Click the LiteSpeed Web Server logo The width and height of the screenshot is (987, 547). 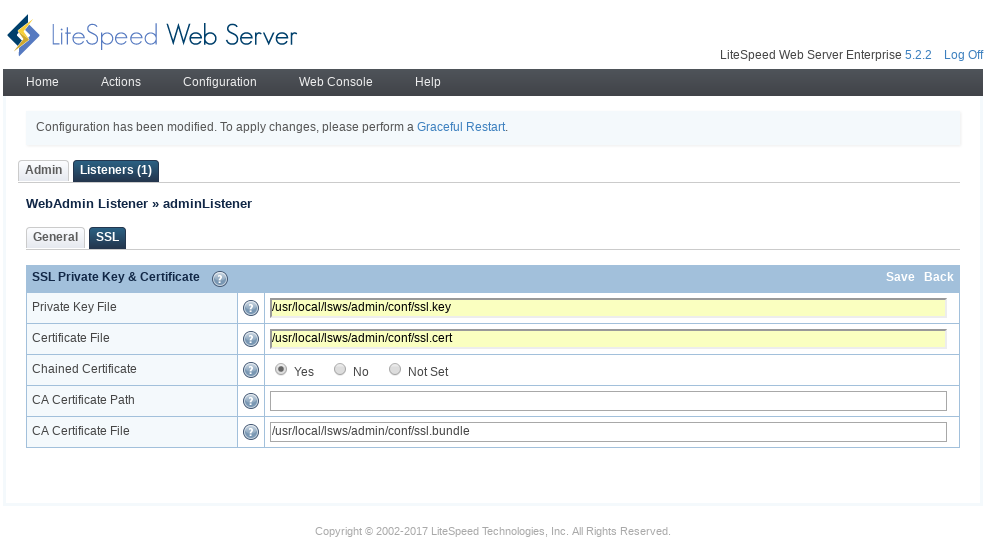click(152, 35)
